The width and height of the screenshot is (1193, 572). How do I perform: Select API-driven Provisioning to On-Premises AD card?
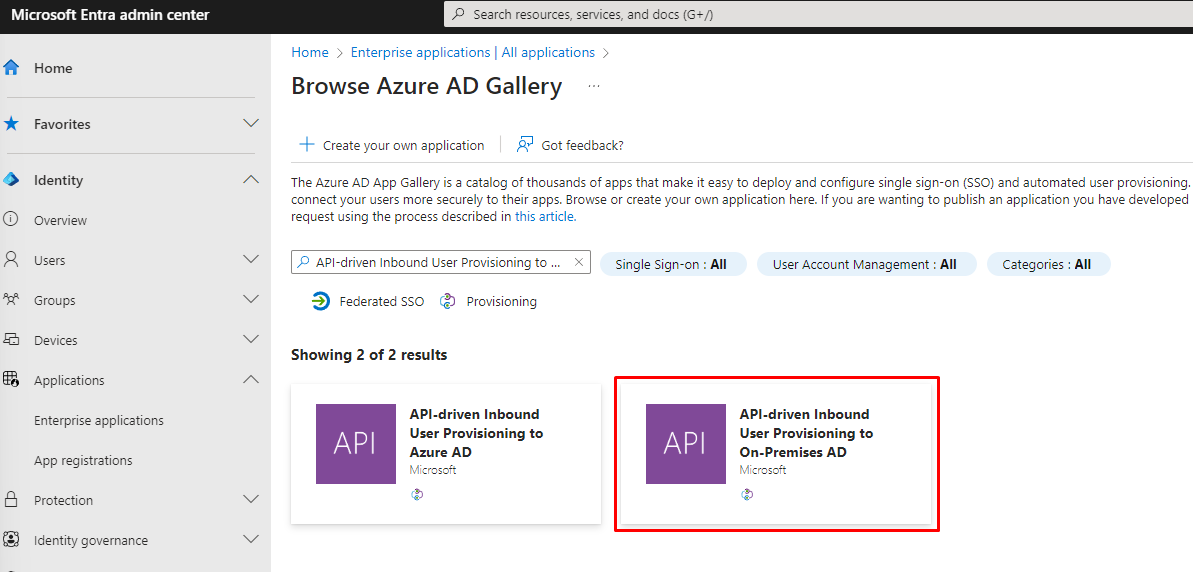[776, 453]
